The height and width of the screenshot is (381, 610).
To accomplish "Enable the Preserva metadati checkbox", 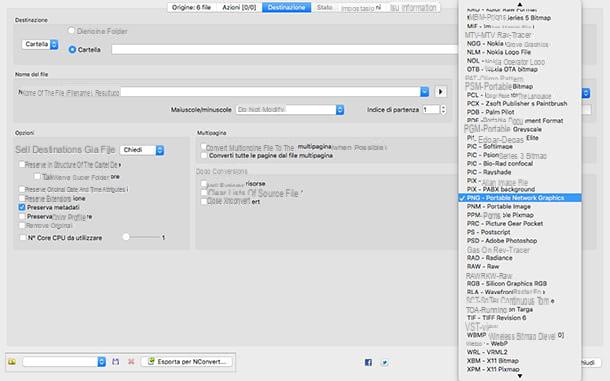I will (x=22, y=207).
